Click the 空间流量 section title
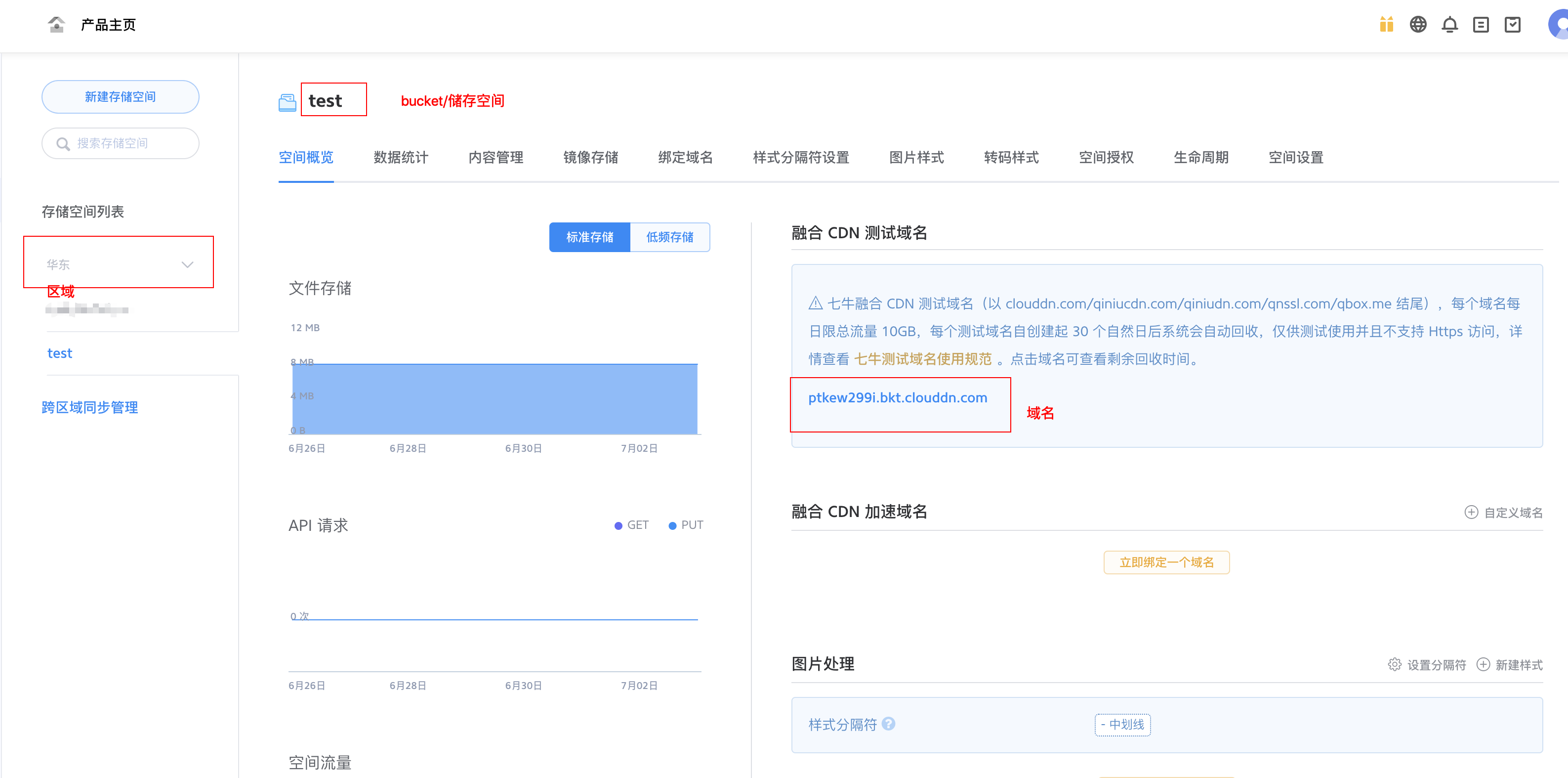The image size is (1568, 778). [320, 763]
